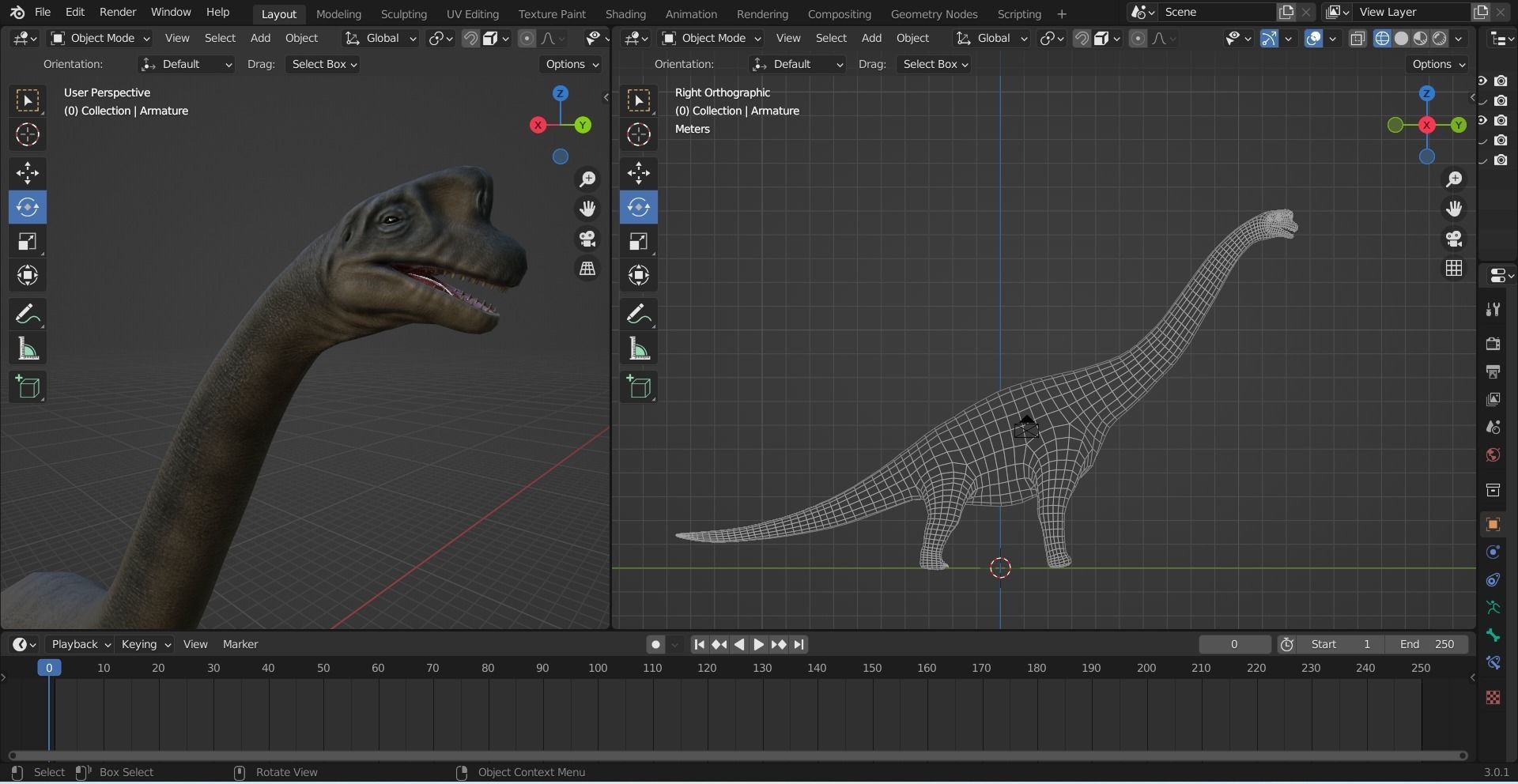This screenshot has width=1518, height=784.
Task: Select the Rotate tool in right viewport
Action: click(639, 207)
